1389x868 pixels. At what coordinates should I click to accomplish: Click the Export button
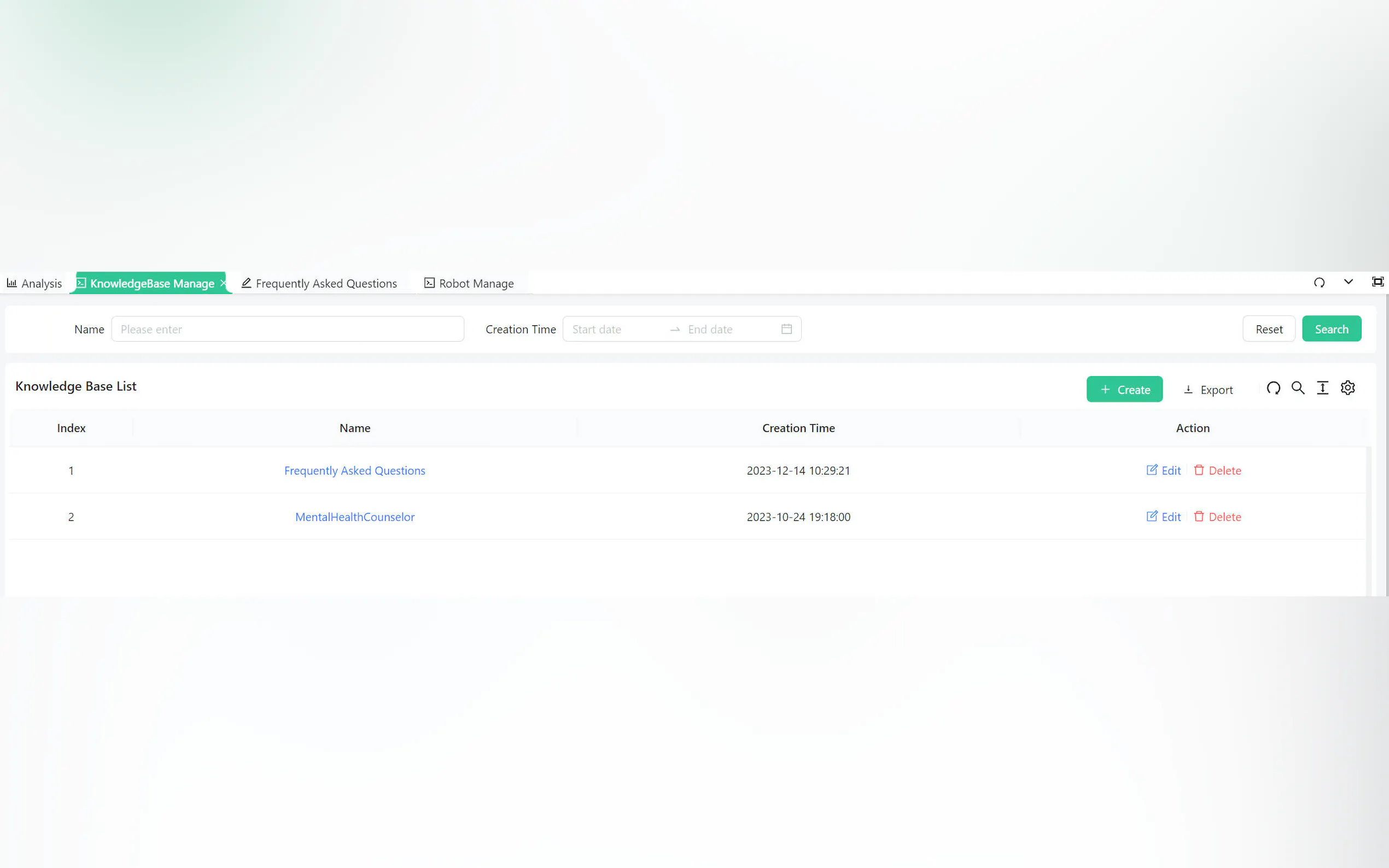click(1208, 390)
